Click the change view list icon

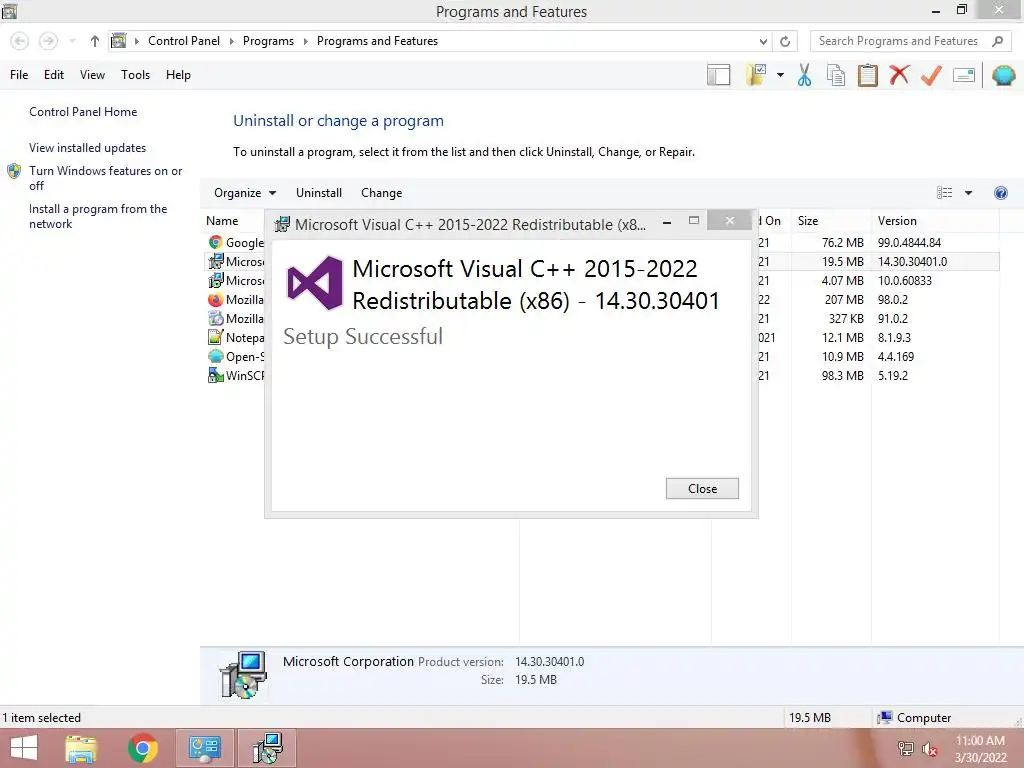coord(944,193)
